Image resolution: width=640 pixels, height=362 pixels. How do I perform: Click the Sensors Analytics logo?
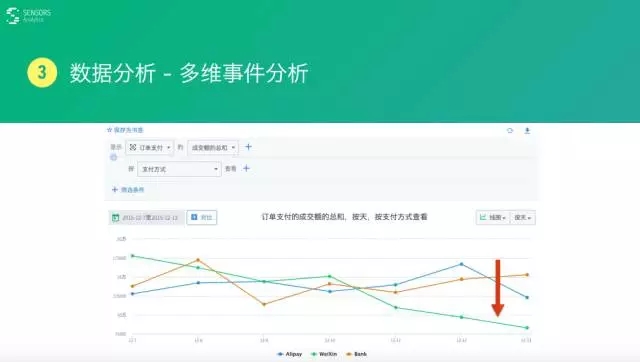coord(28,16)
